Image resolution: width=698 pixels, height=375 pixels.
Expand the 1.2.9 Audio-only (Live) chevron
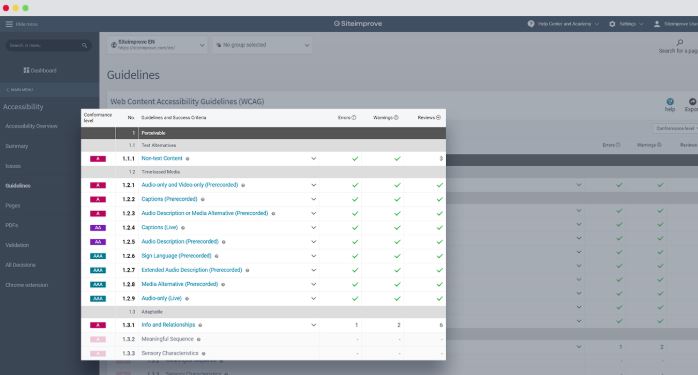313,298
